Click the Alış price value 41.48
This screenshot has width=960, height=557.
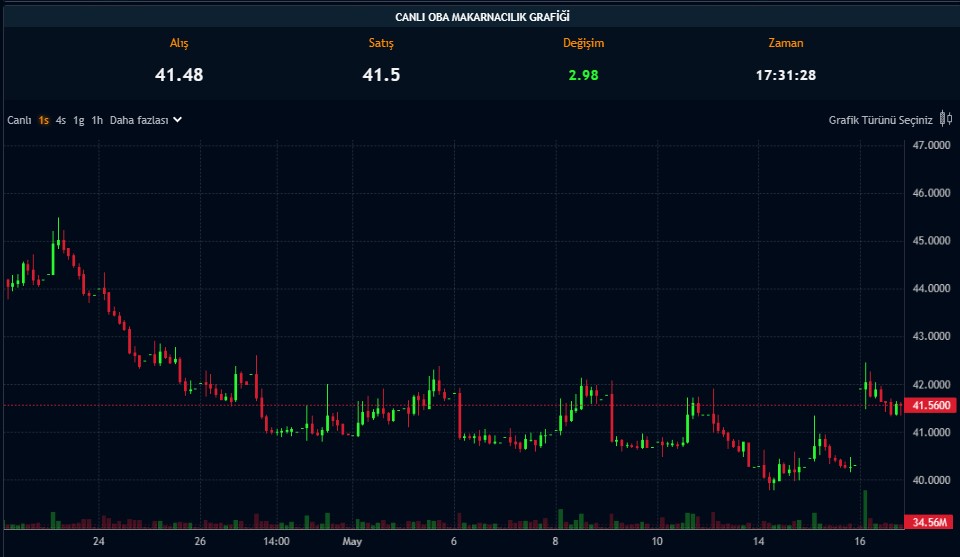[179, 75]
